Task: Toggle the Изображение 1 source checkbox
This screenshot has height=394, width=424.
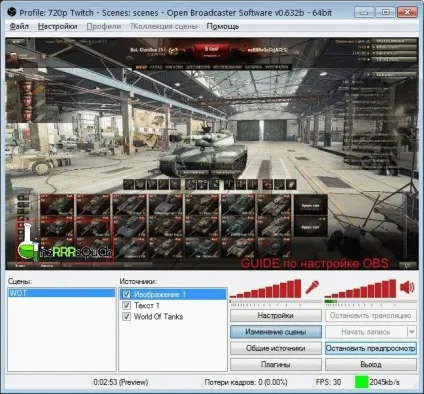Action: [127, 294]
